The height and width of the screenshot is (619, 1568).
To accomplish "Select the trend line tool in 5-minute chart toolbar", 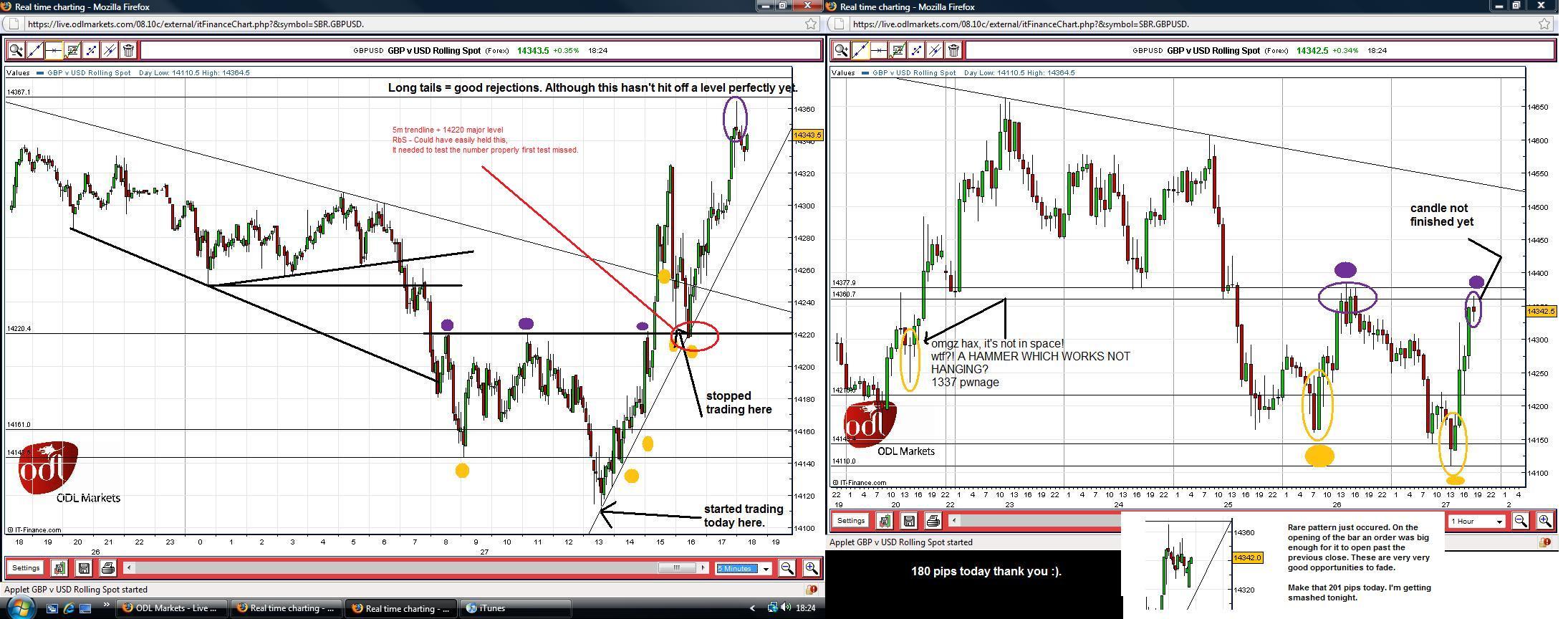I will 34,50.
